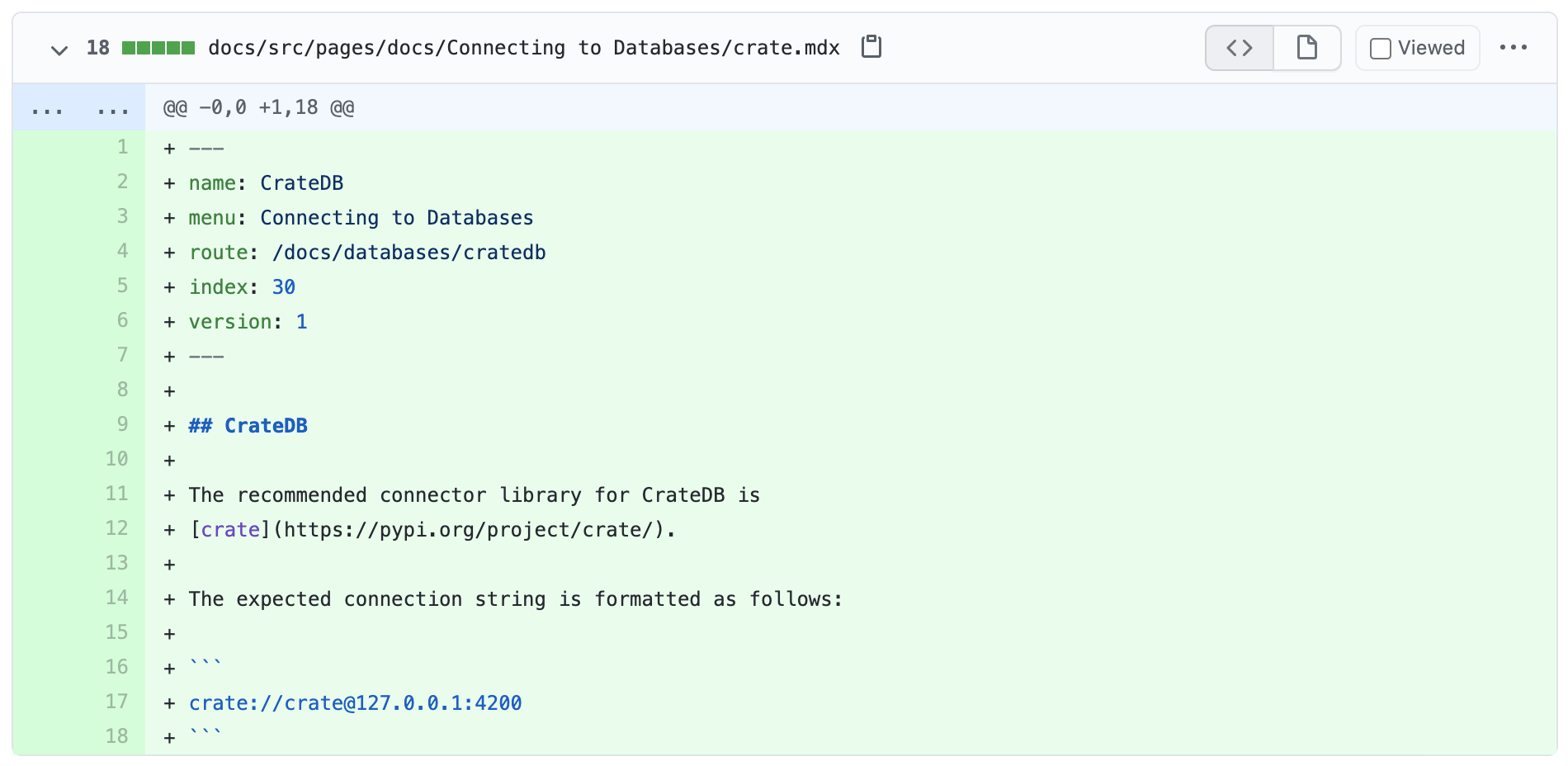Image resolution: width=1568 pixels, height=766 pixels.
Task: Click the route: /docs/databases/cratedb line
Action: [x=367, y=253]
